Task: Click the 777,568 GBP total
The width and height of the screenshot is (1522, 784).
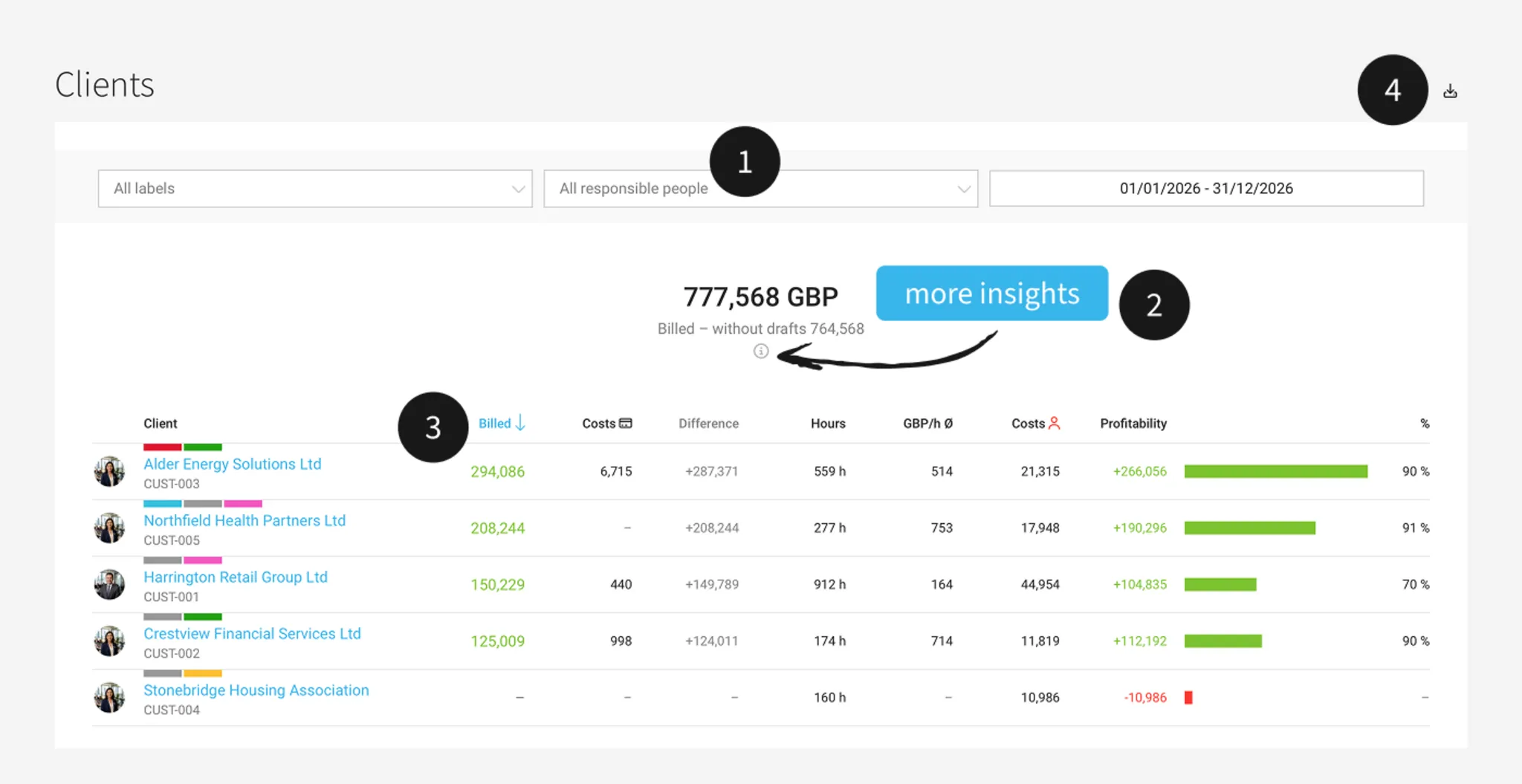Action: tap(760, 297)
